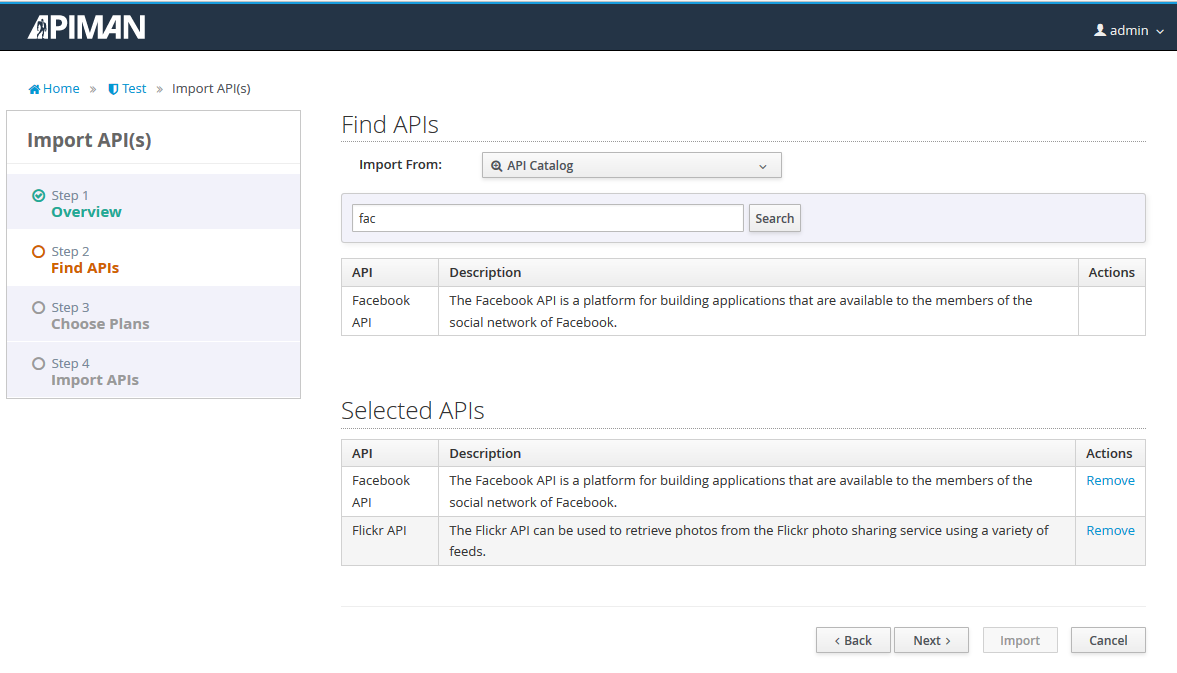
Task: Click the API Catalog magnifier icon
Action: [496, 166]
